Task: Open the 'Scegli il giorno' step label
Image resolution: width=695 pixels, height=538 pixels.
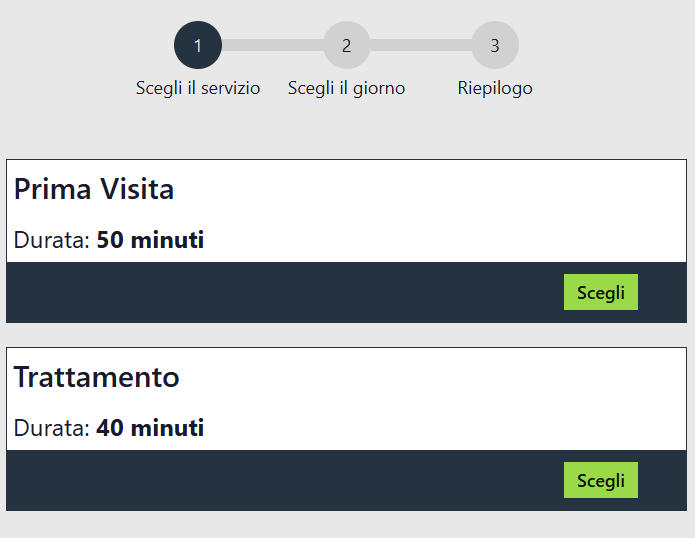Action: click(346, 88)
